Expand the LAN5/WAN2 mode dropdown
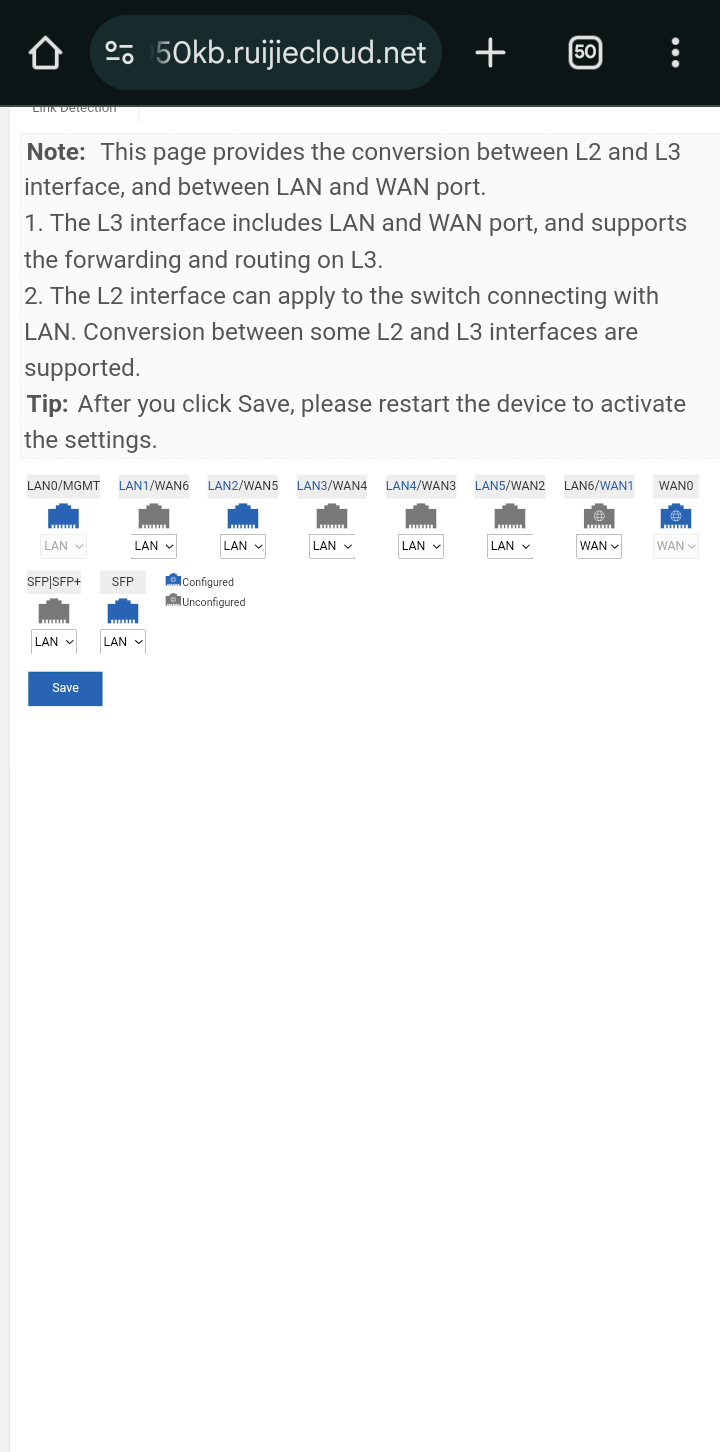The width and height of the screenshot is (720, 1452). pos(510,546)
